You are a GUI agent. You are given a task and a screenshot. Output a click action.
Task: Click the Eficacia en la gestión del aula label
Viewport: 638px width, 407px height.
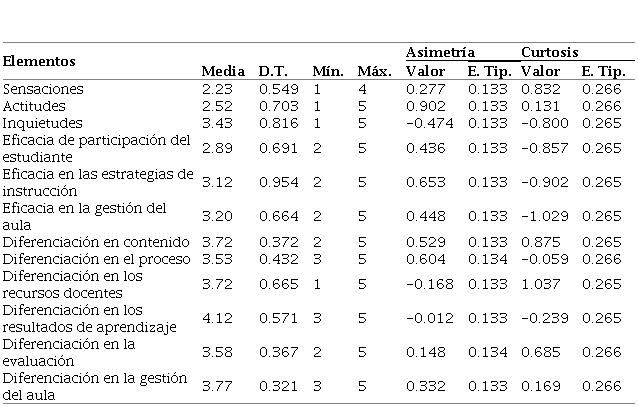point(83,215)
